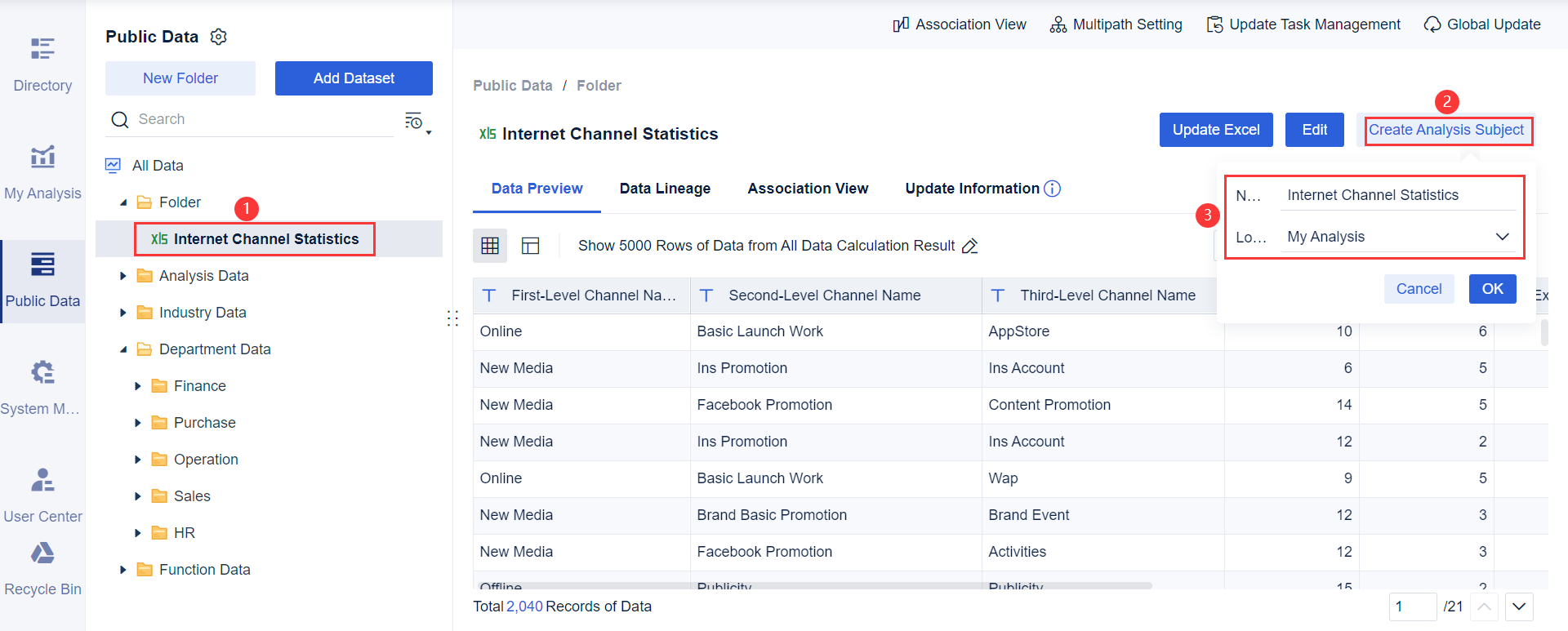1568x631 pixels.
Task: Switch to grid table view icon
Action: [490, 246]
